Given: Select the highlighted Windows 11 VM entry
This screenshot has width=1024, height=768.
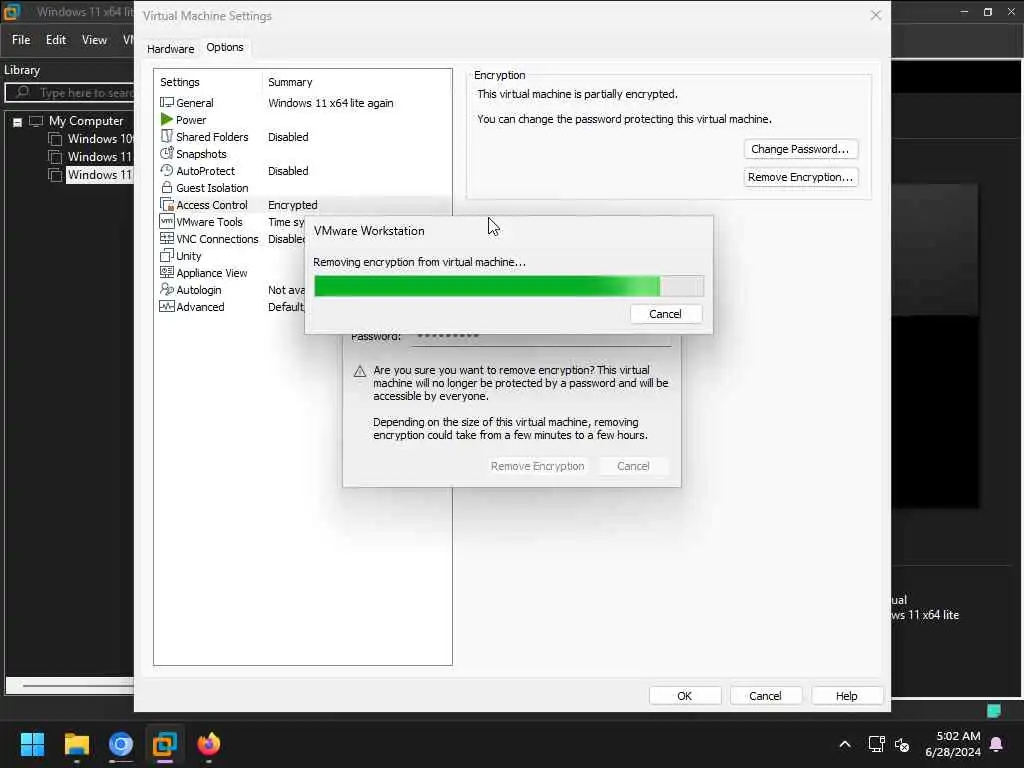Looking at the screenshot, I should click(100, 175).
